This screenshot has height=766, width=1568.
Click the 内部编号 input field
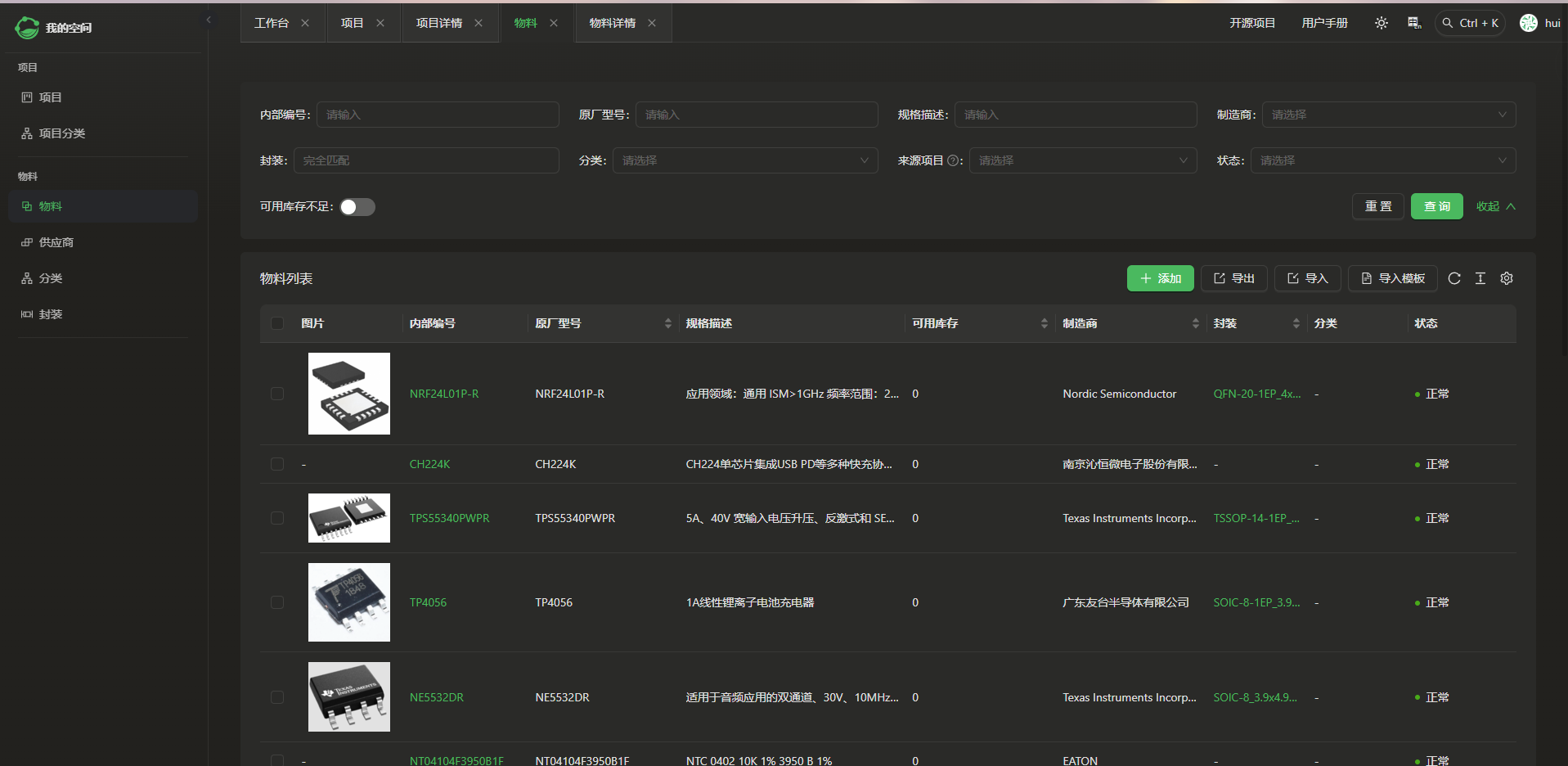tap(438, 115)
